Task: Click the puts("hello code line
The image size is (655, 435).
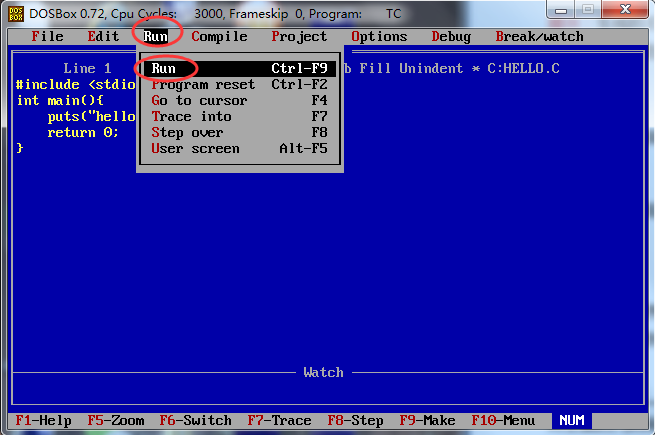Action: point(91,117)
